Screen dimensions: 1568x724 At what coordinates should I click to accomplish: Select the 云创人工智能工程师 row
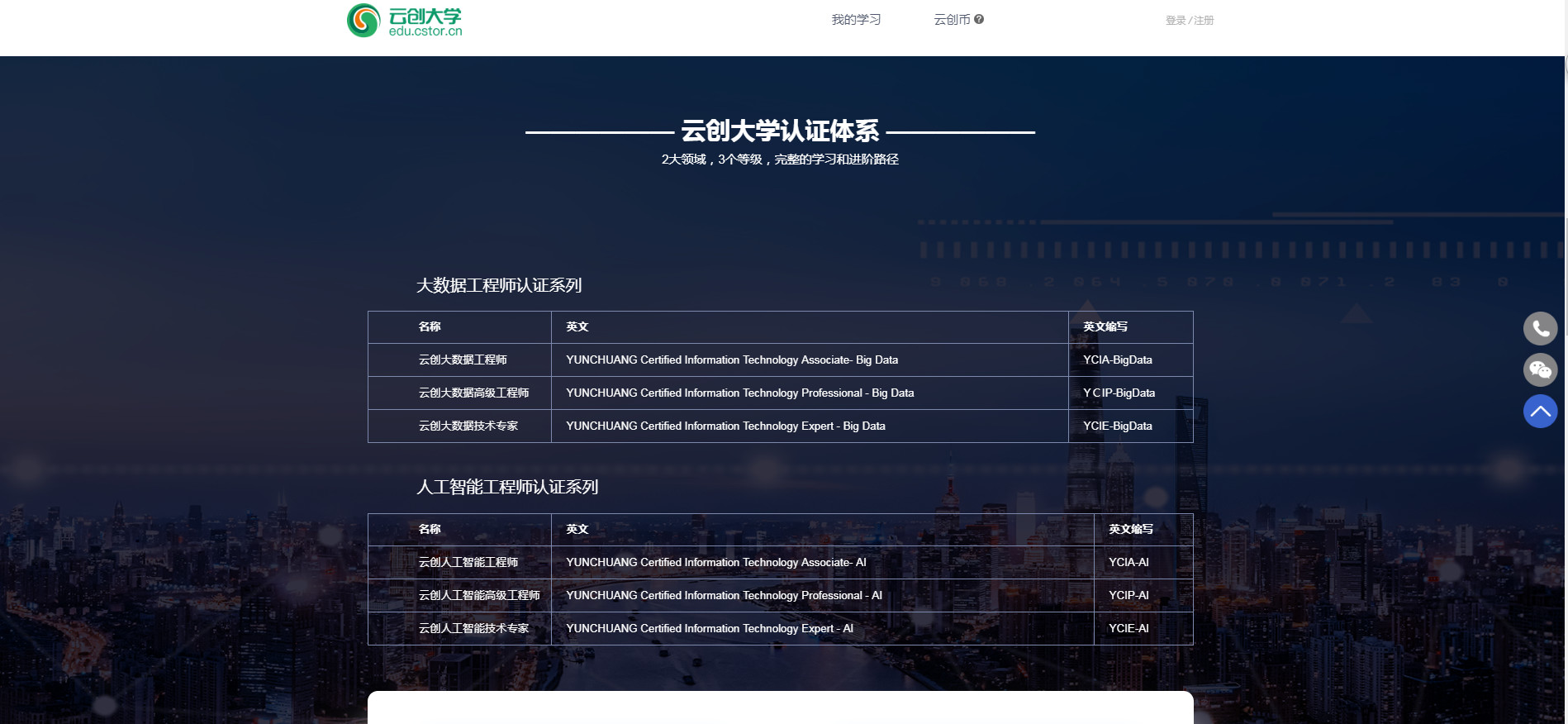tap(468, 562)
